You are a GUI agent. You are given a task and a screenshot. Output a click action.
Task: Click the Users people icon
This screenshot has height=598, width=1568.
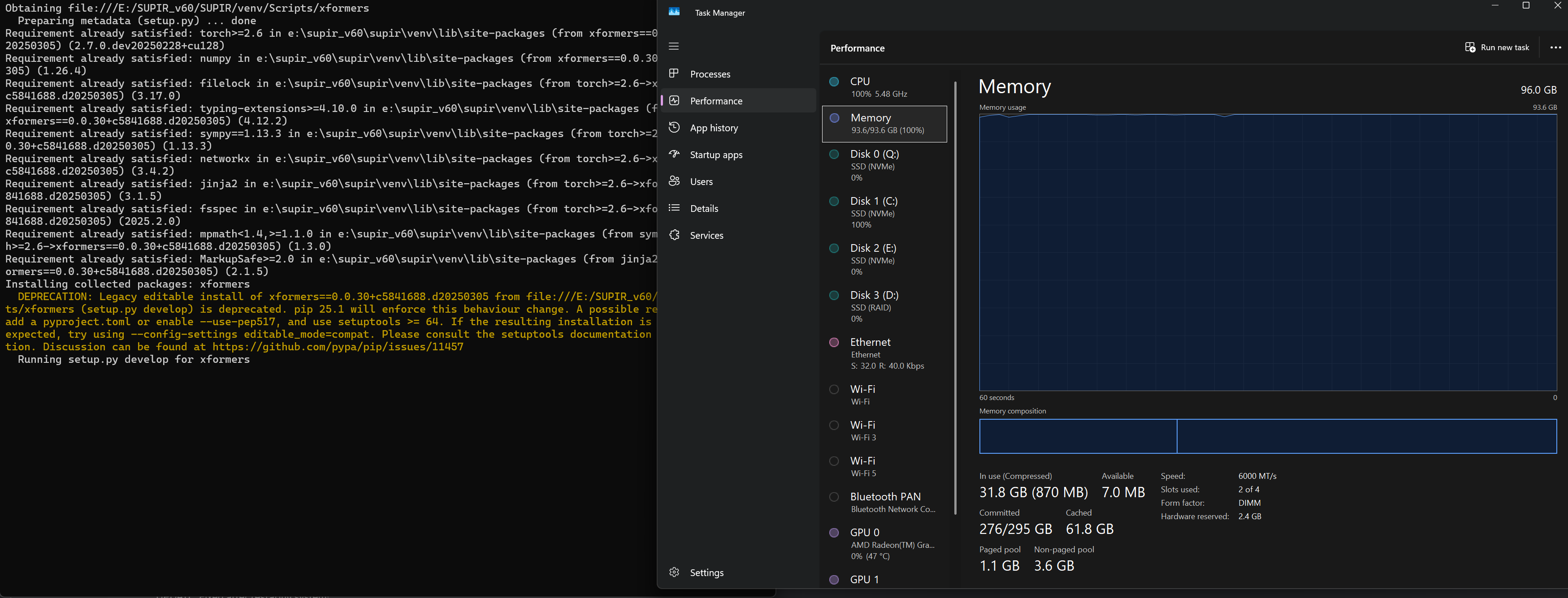[x=674, y=181]
